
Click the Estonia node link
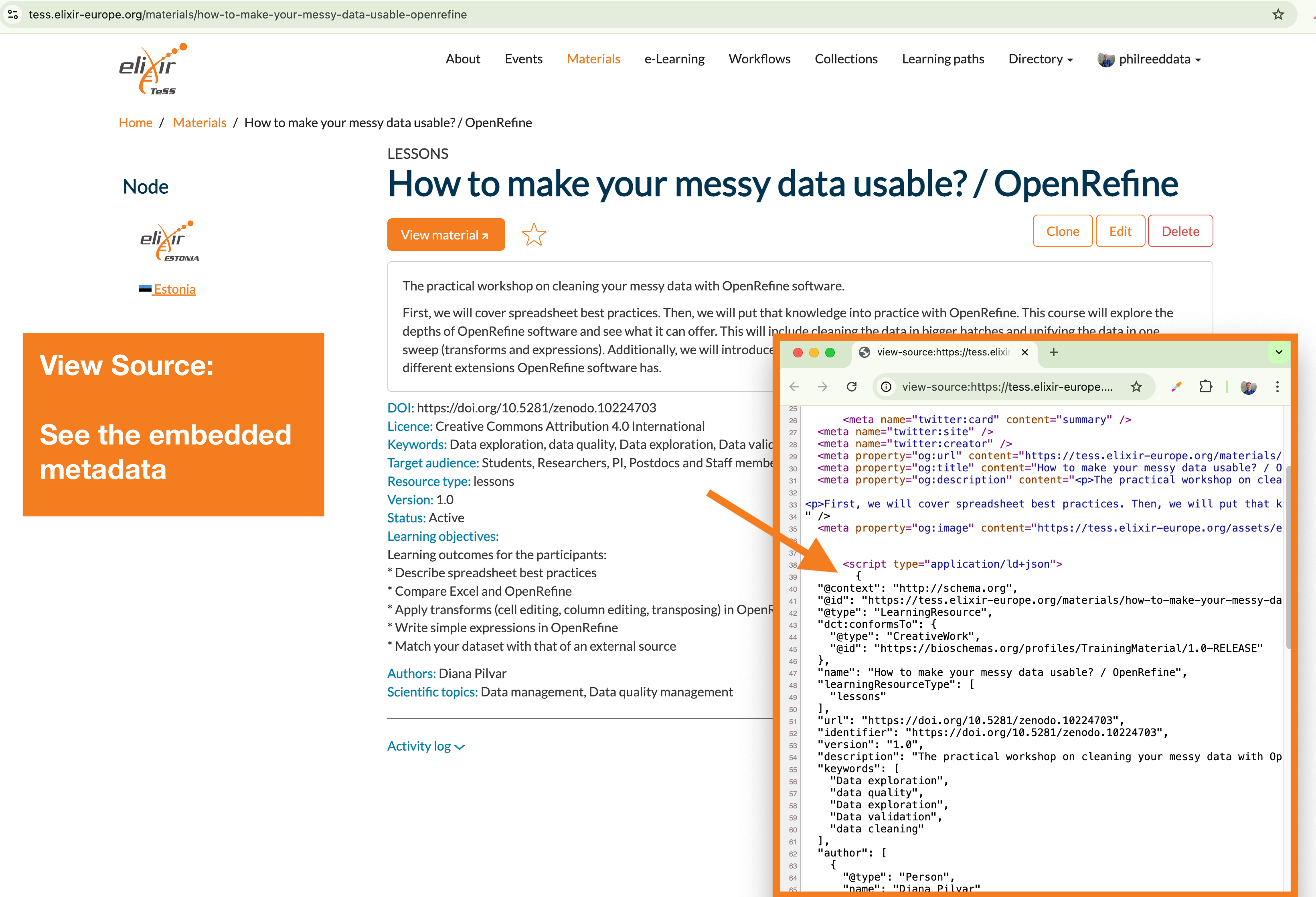[174, 289]
